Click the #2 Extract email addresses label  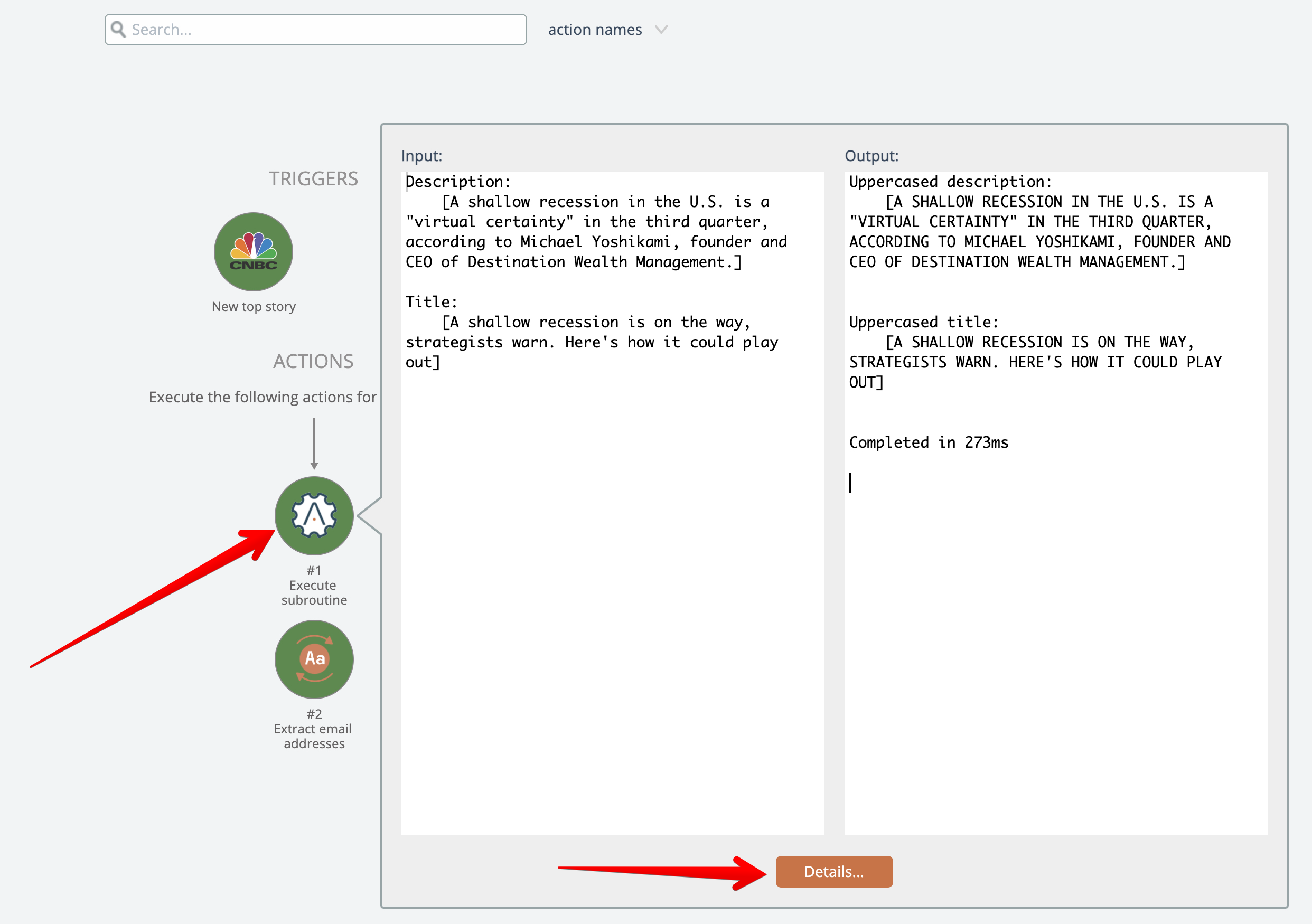(314, 729)
